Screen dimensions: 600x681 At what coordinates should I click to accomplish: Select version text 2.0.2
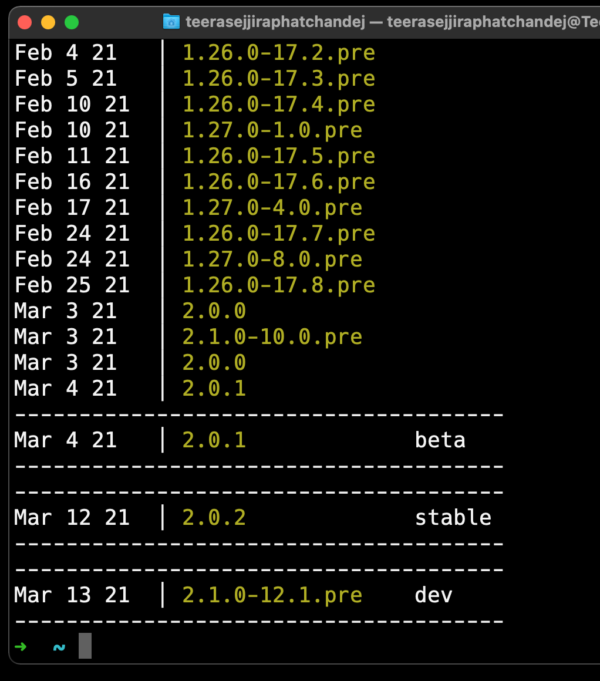coord(214,518)
